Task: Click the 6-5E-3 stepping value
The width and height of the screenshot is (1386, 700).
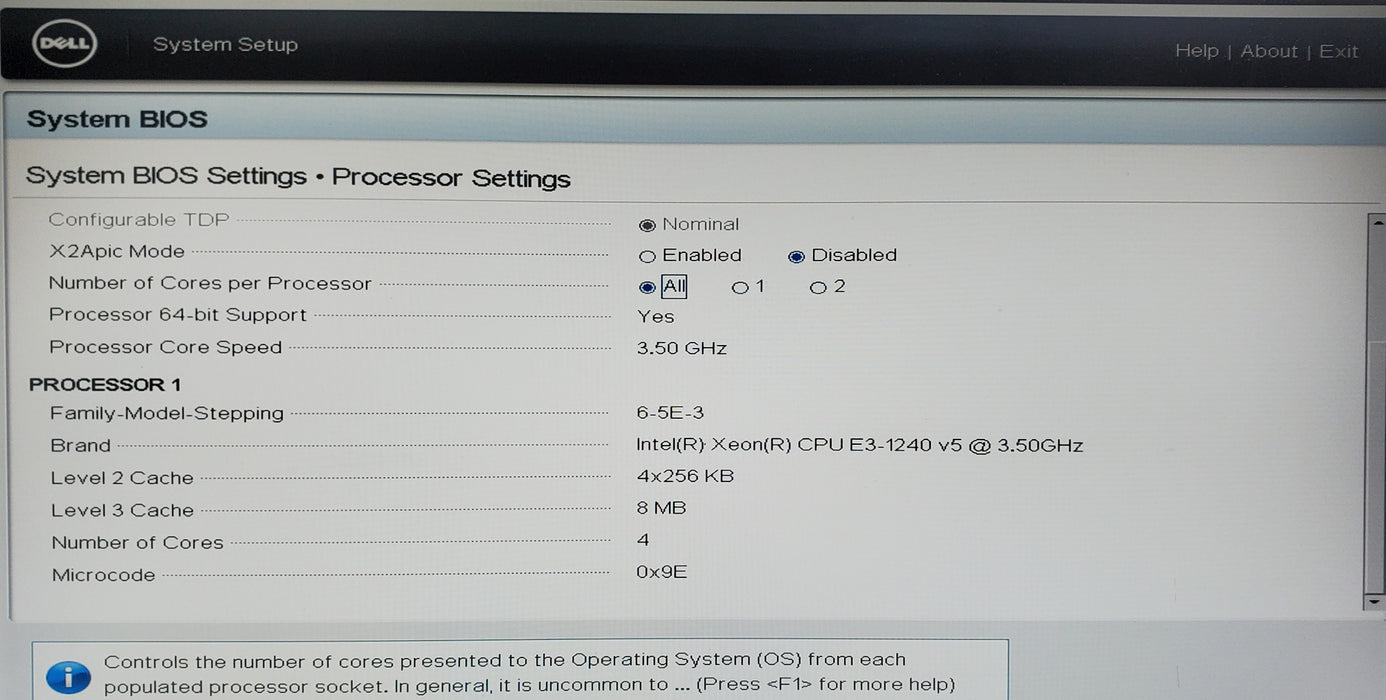Action: click(x=670, y=413)
